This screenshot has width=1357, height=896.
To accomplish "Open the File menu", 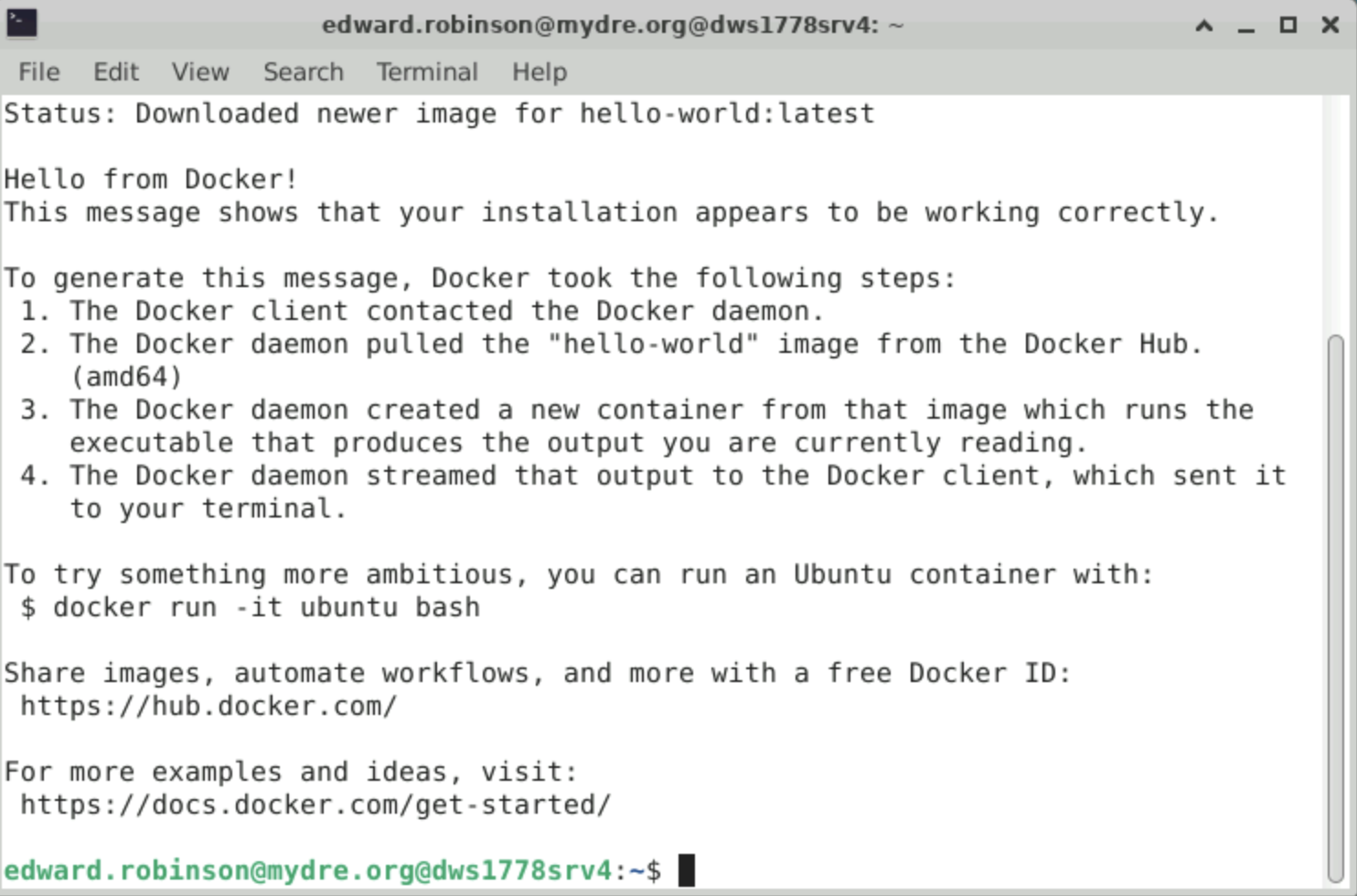I will point(39,72).
